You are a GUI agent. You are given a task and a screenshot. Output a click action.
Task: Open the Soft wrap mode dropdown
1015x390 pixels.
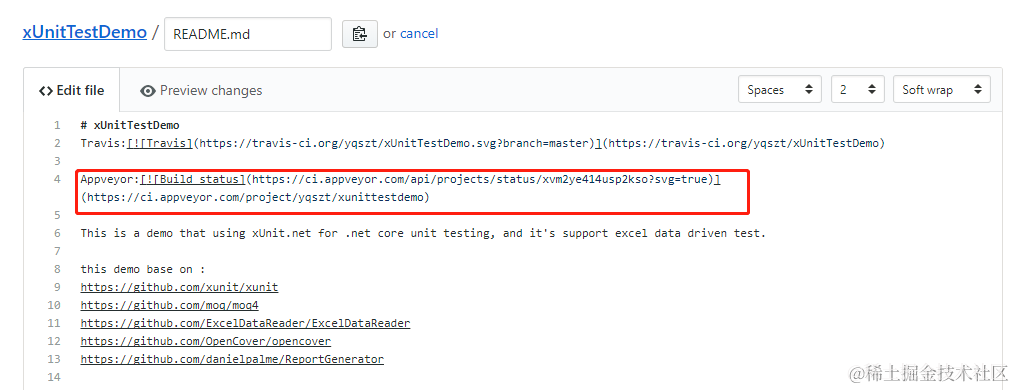click(942, 89)
